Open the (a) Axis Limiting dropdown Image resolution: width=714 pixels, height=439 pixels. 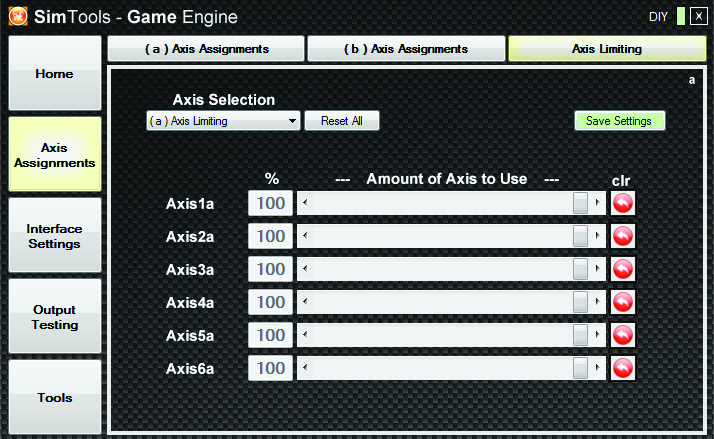click(x=223, y=121)
